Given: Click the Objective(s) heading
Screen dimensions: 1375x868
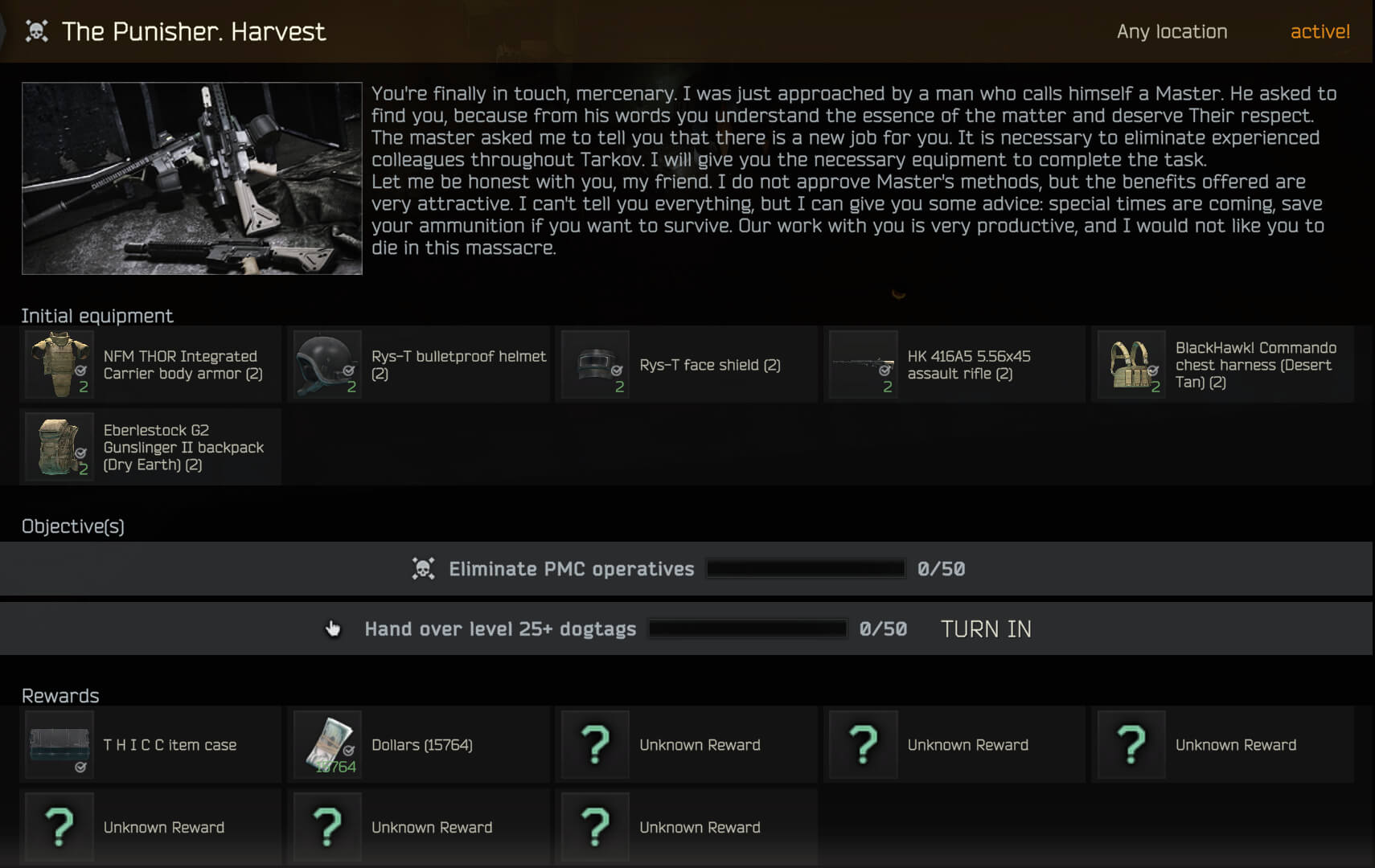Looking at the screenshot, I should point(72,526).
